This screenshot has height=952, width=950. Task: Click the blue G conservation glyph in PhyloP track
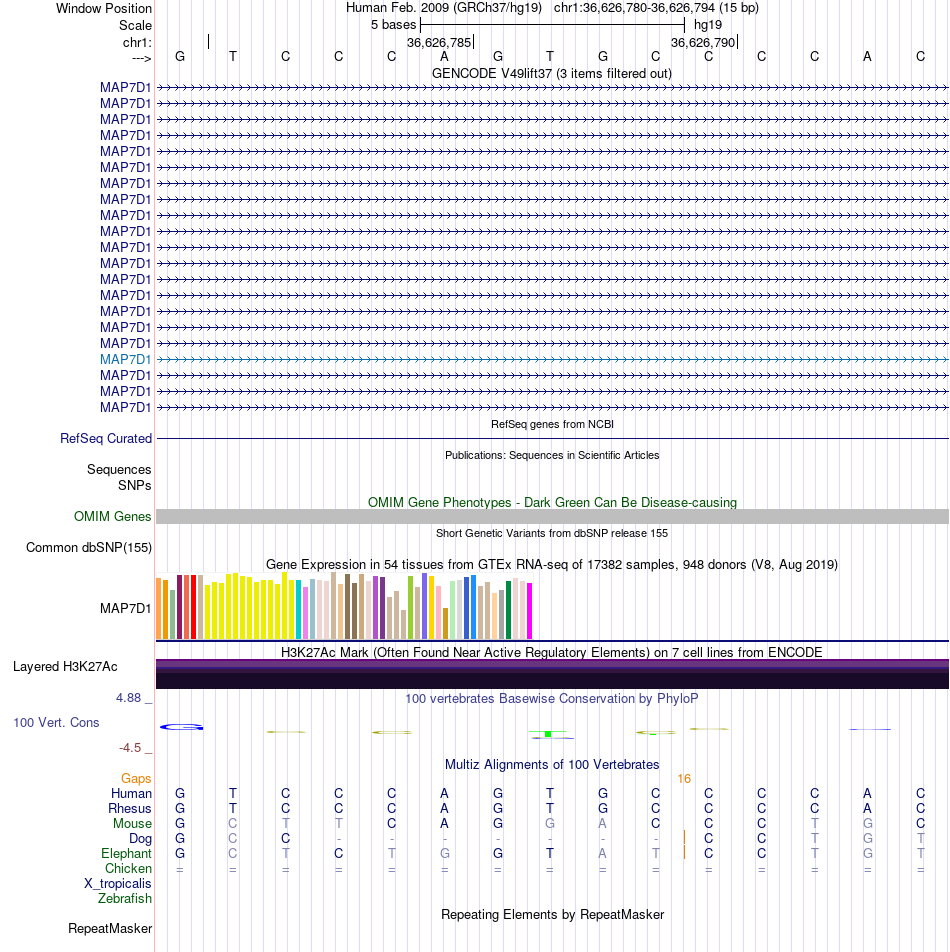click(x=181, y=727)
